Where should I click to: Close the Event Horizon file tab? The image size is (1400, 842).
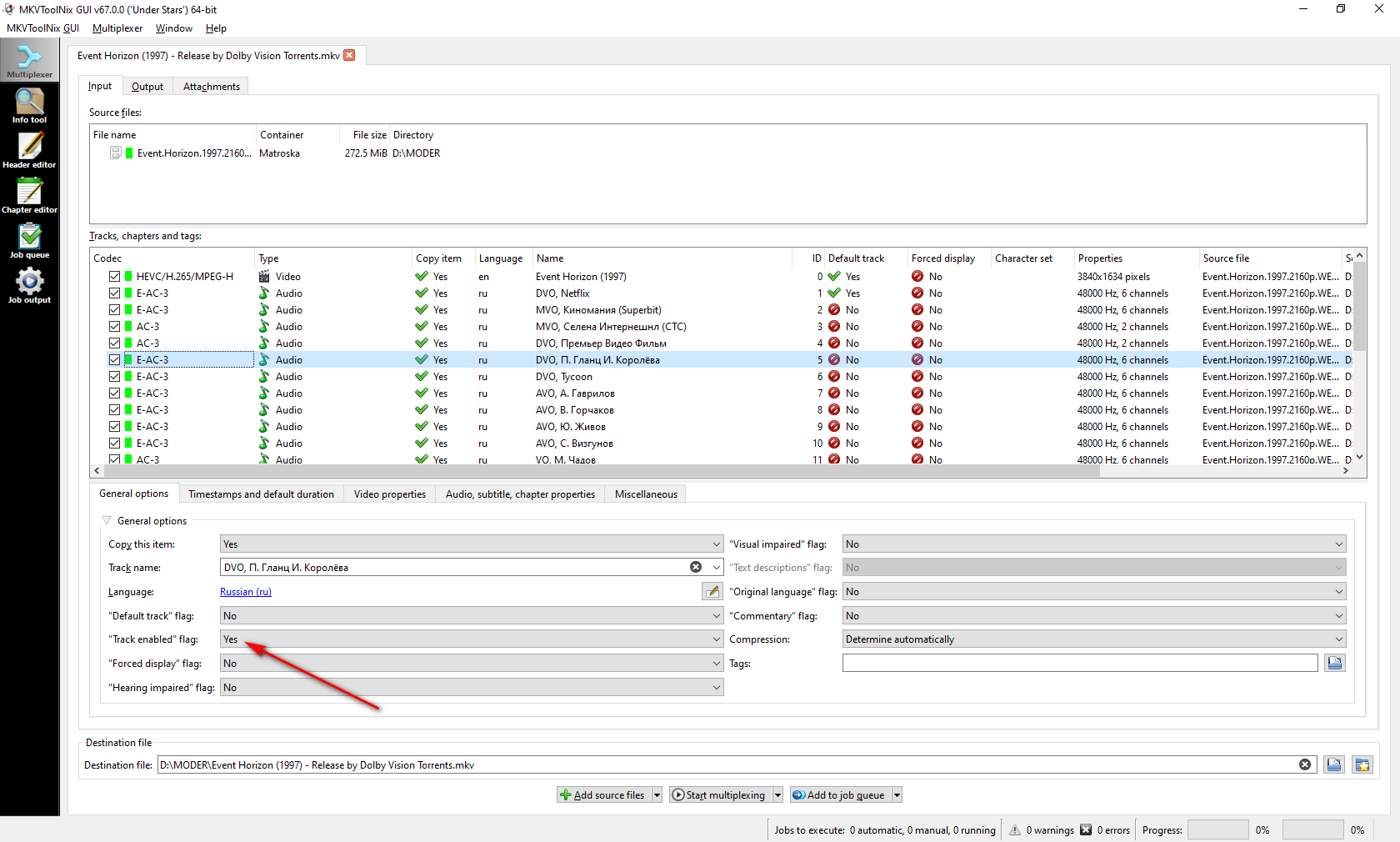349,55
